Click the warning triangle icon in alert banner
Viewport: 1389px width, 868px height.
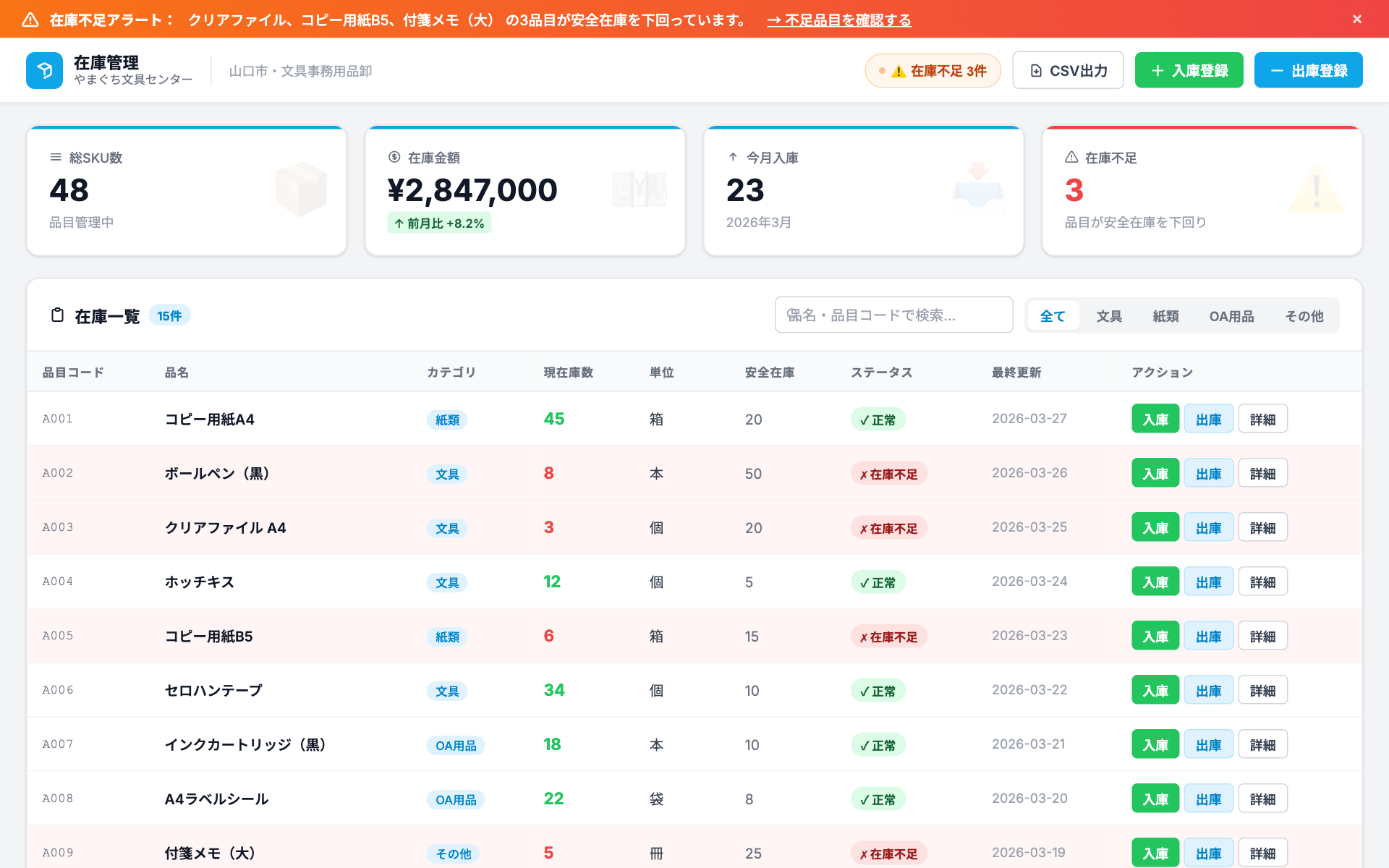30,20
